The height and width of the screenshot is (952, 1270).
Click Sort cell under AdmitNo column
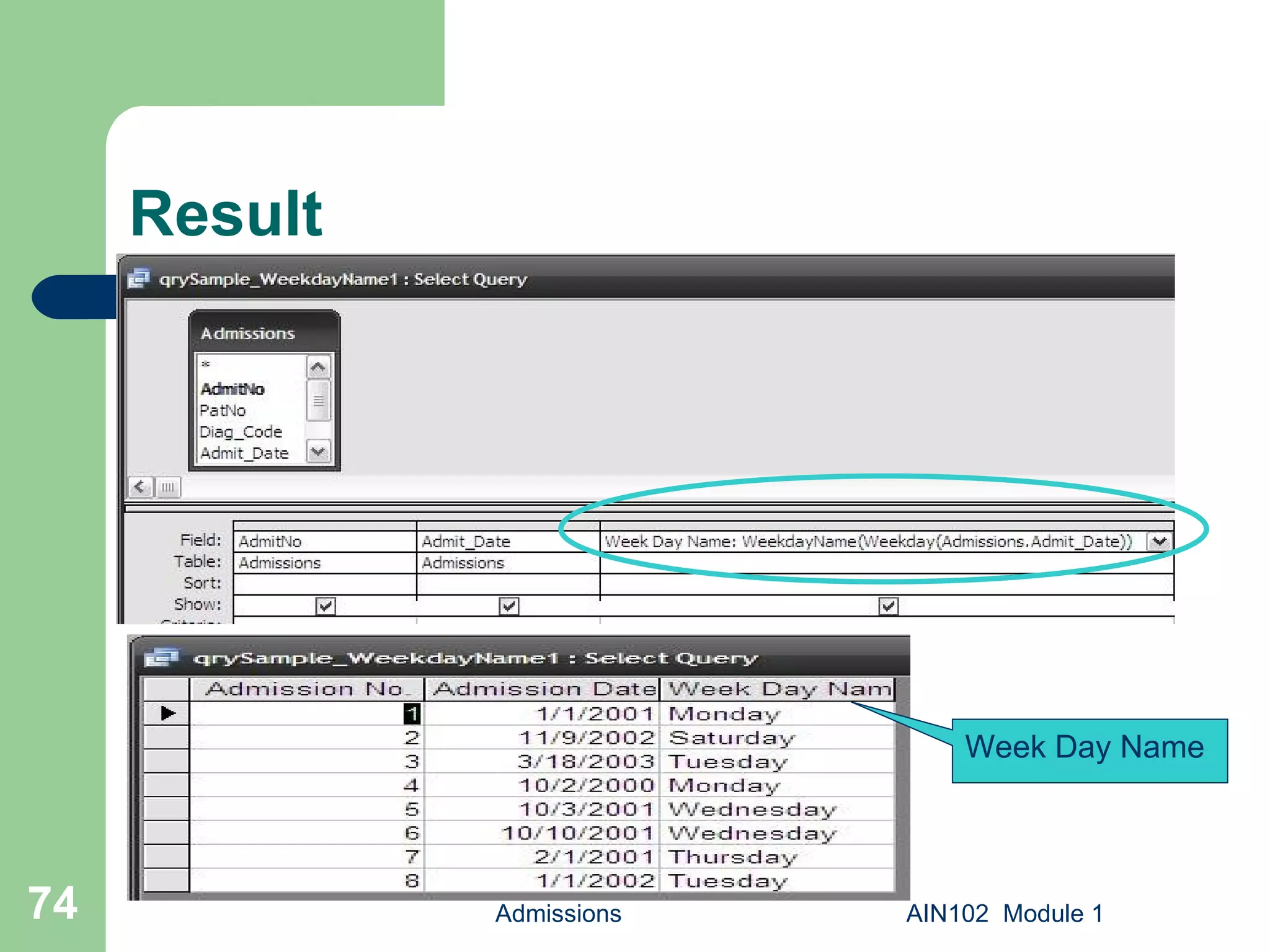(324, 584)
